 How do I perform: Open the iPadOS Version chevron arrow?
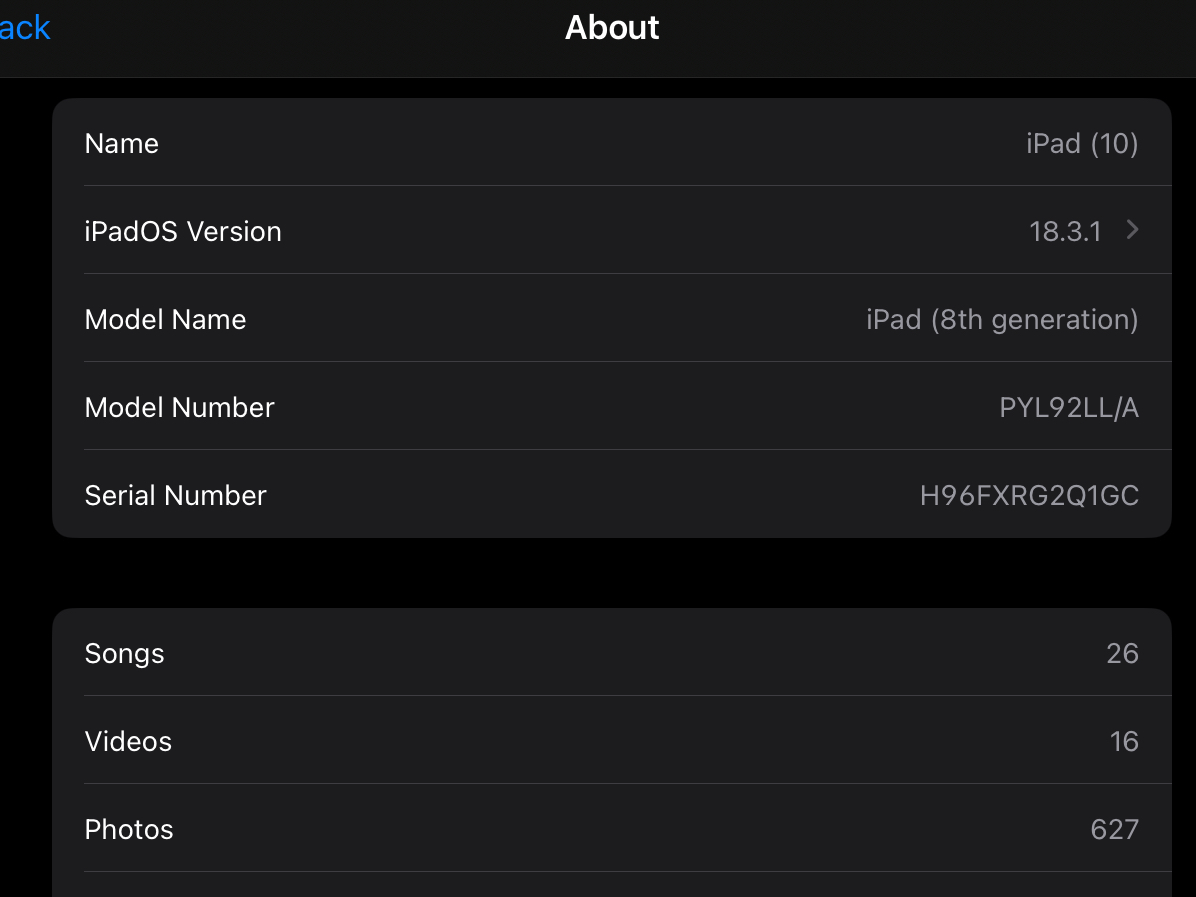1133,230
